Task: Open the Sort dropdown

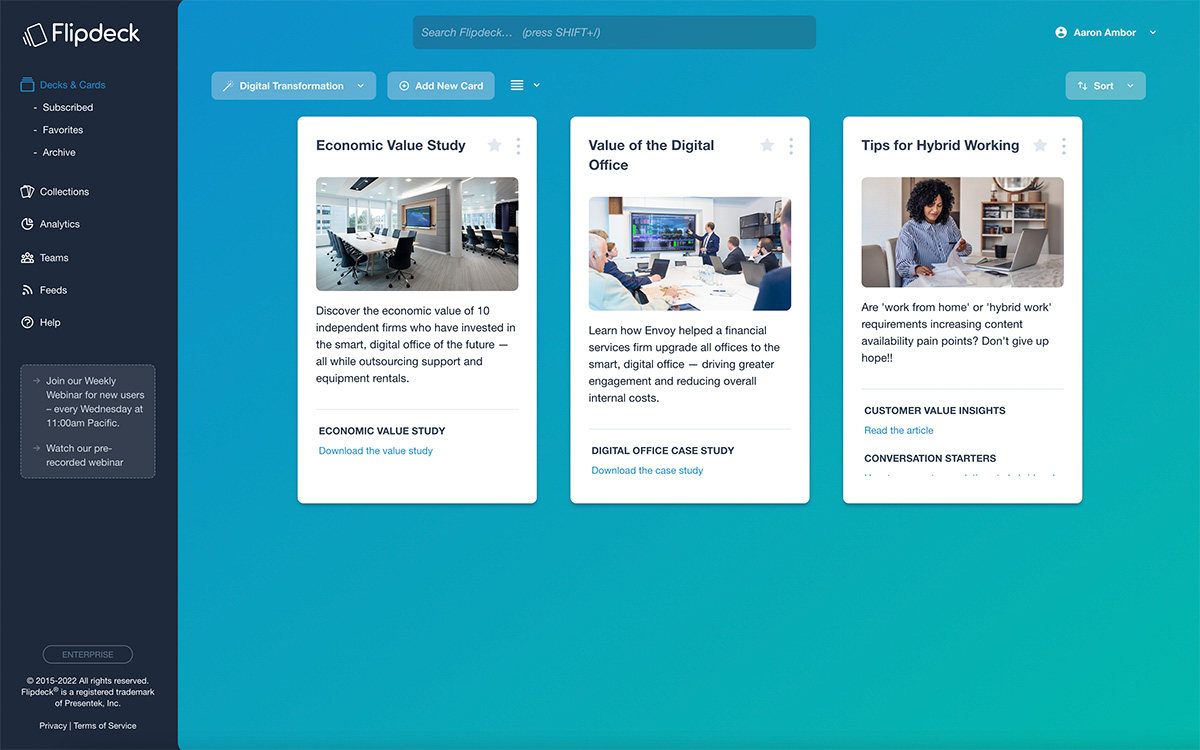Action: click(1105, 86)
